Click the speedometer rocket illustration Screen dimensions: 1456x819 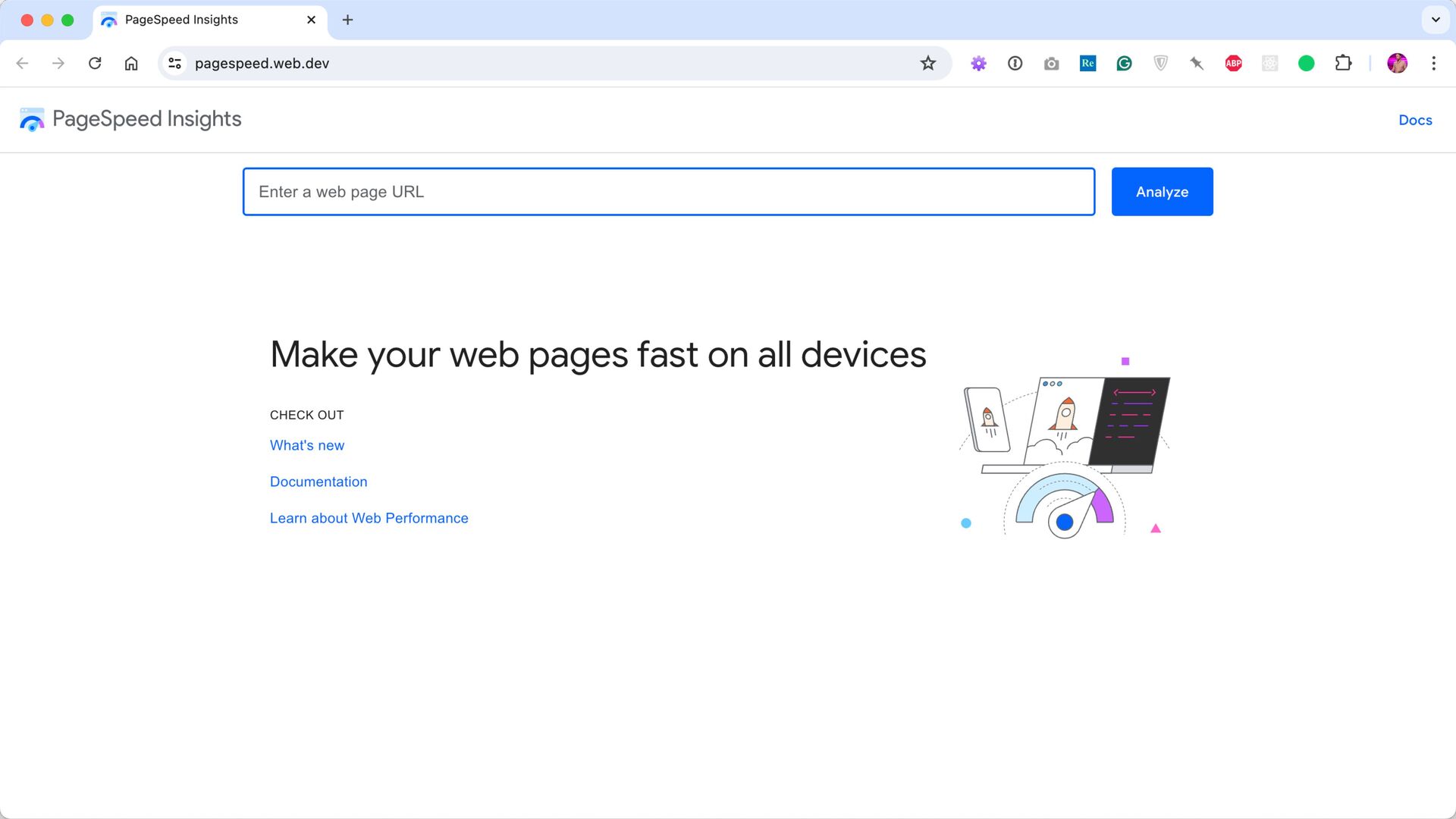coord(1065,447)
